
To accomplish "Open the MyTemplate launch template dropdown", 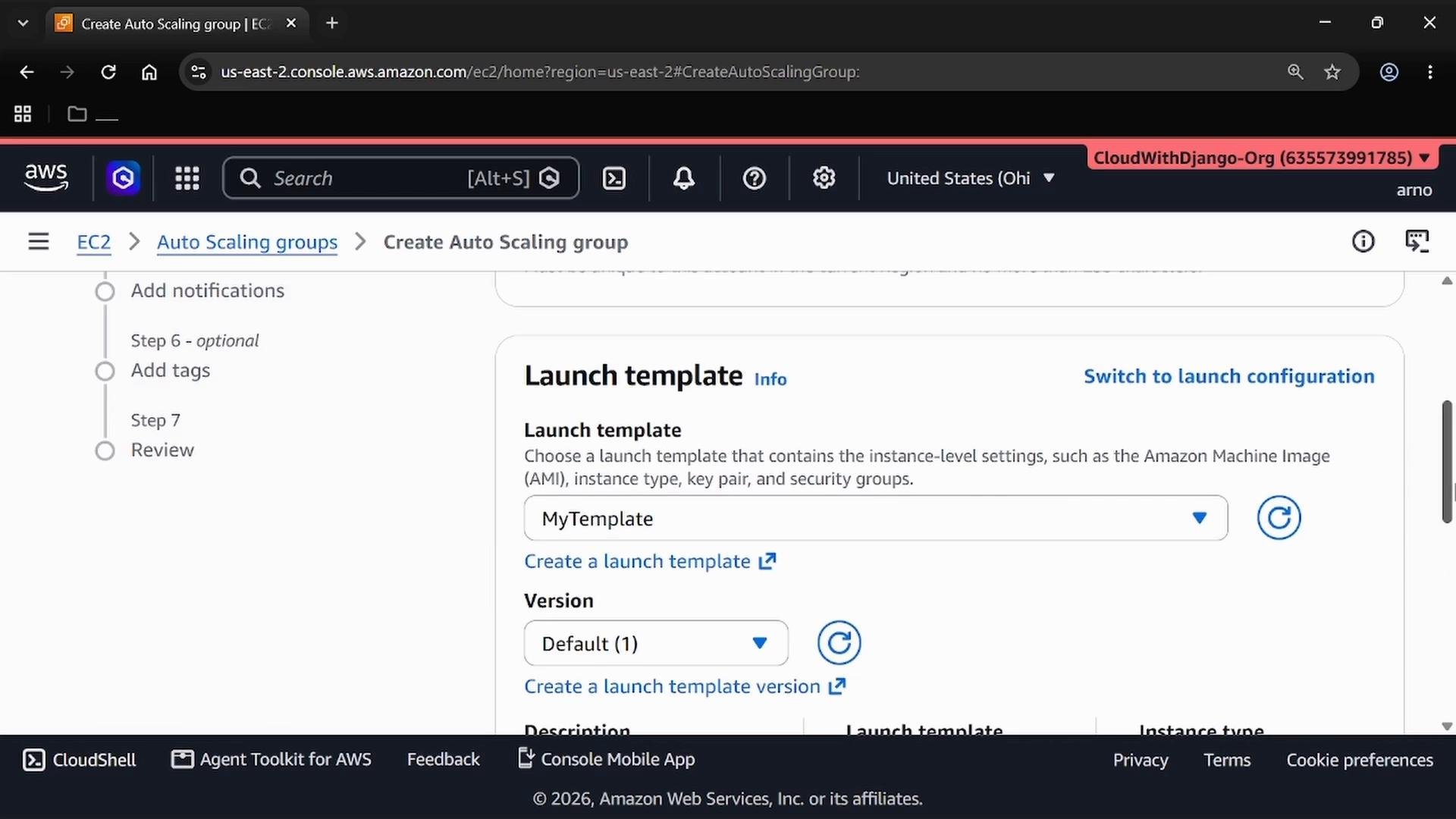I will pos(876,518).
